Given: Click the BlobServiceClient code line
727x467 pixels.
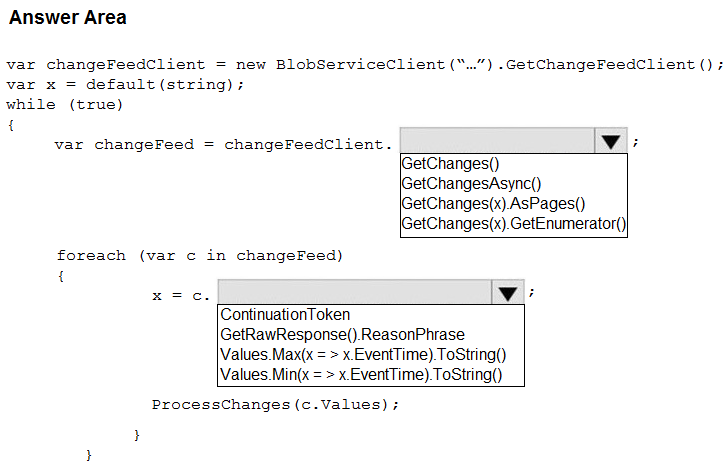Looking at the screenshot, I should tap(365, 64).
